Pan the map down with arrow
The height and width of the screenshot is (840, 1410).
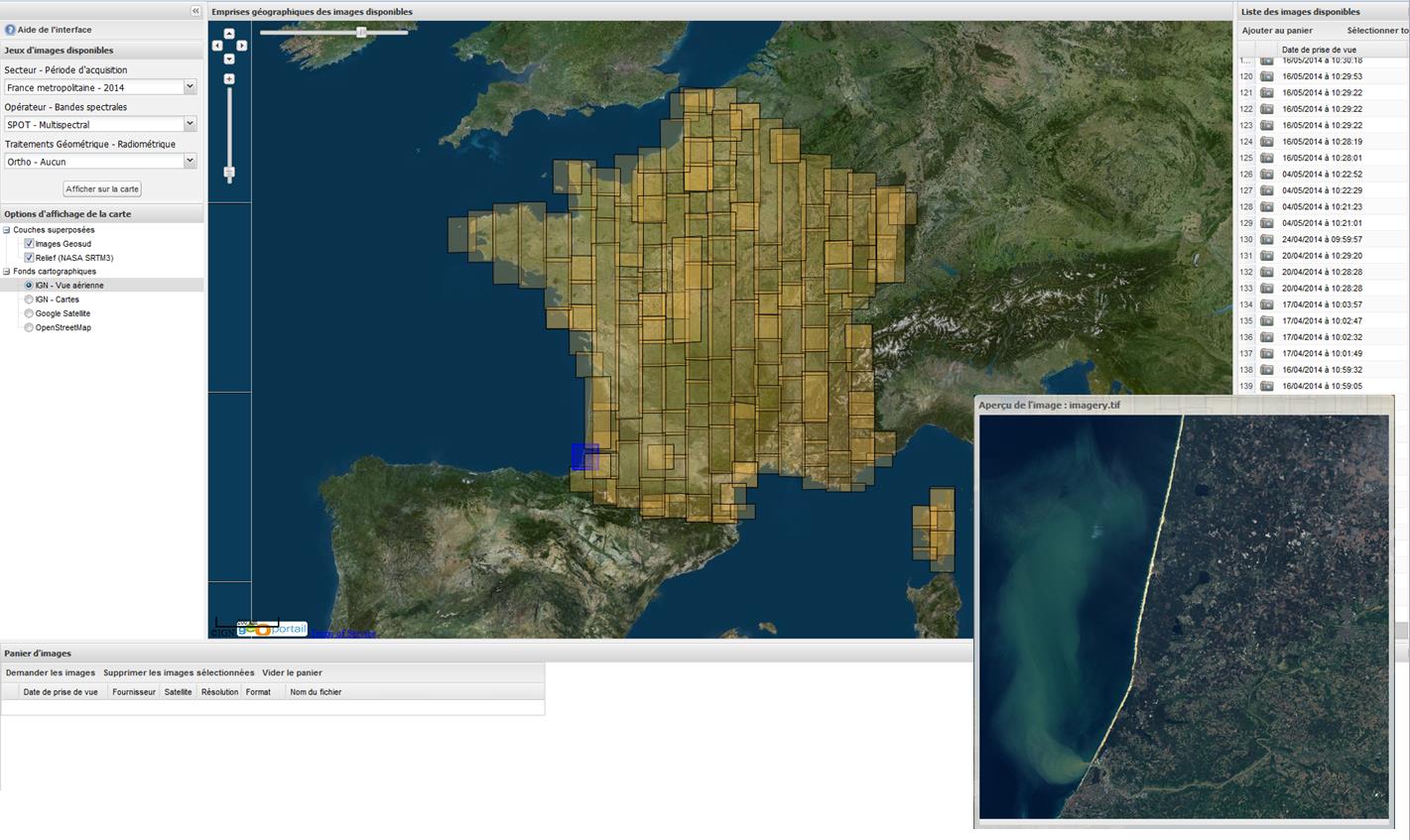[x=229, y=59]
